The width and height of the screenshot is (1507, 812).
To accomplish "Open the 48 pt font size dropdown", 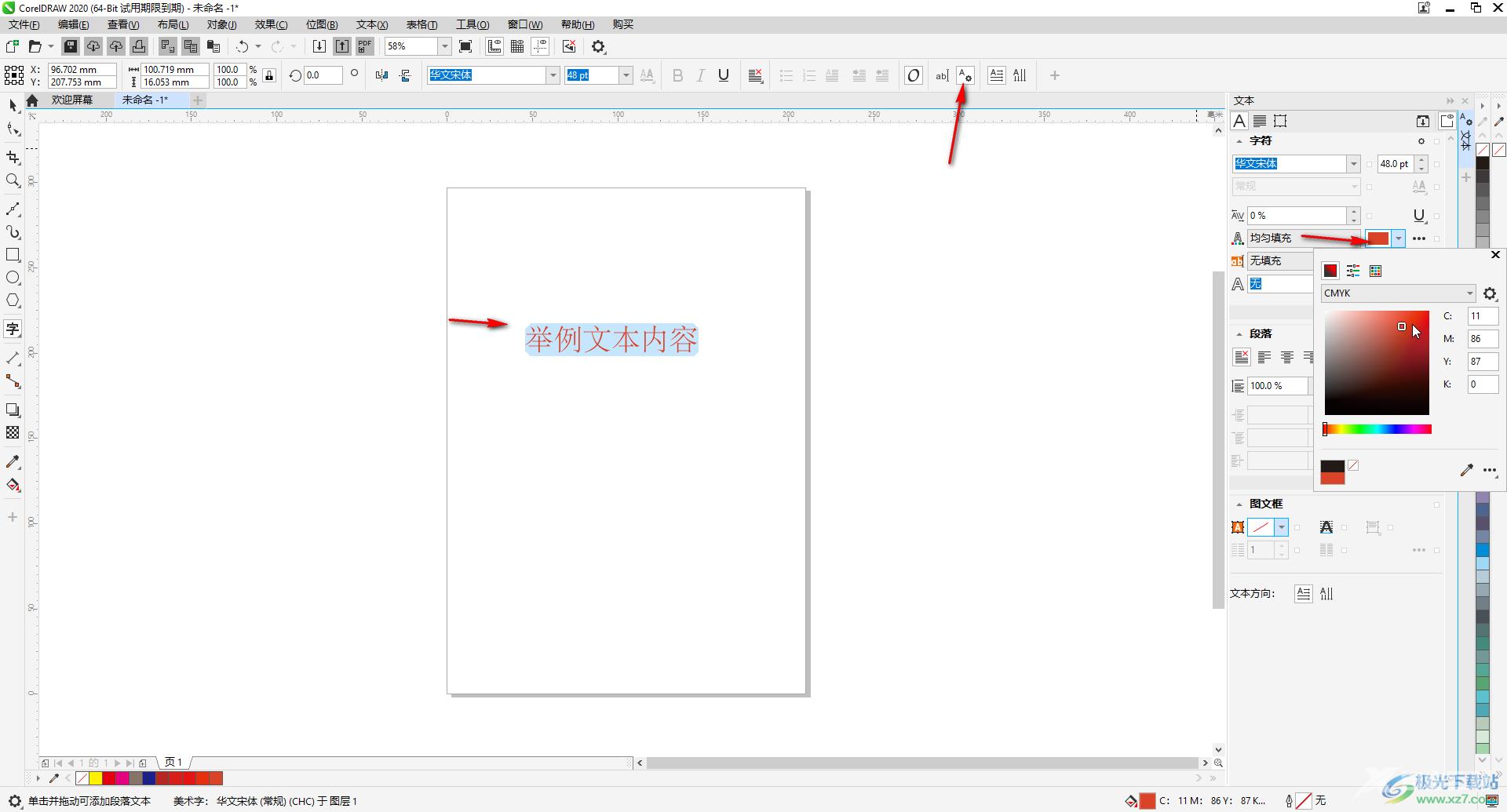I will coord(626,75).
